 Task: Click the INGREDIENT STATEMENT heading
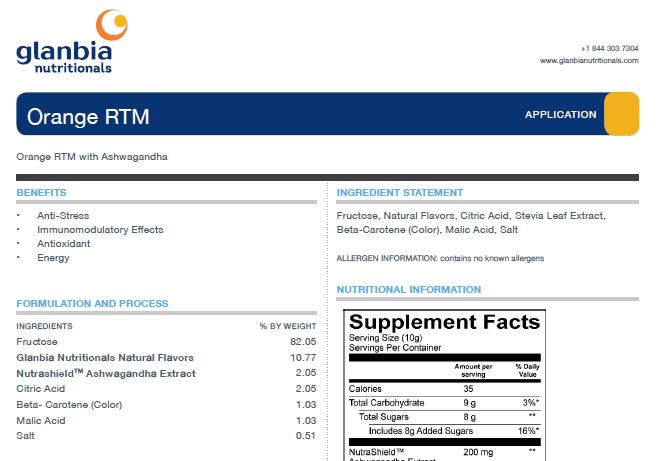point(400,192)
